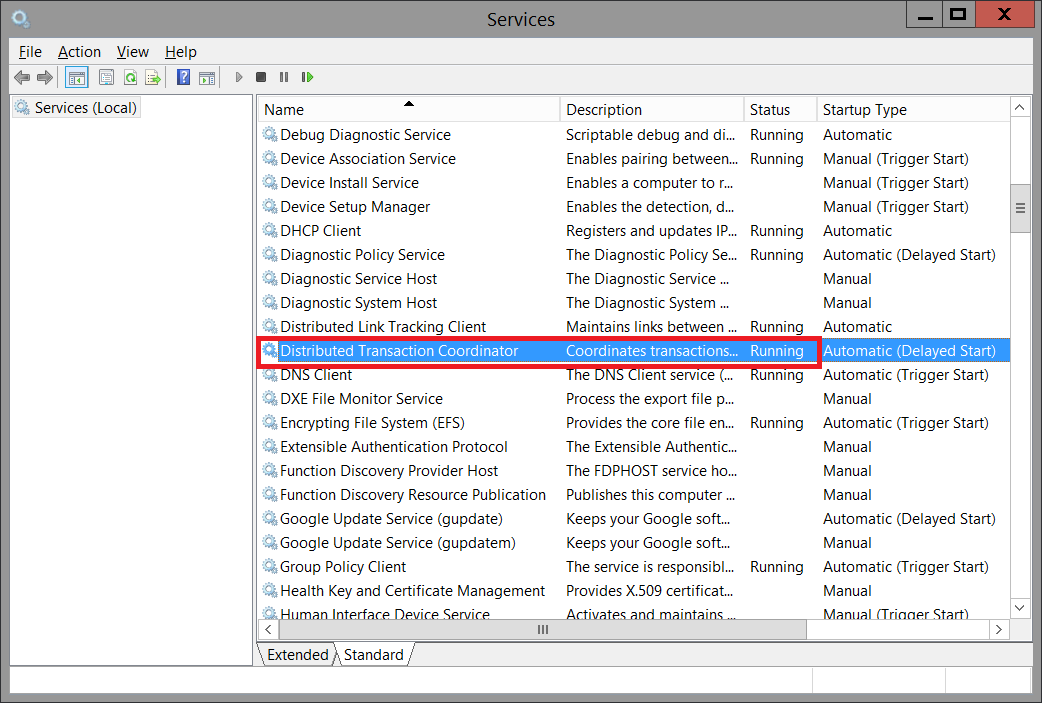Stop the selected service
1042x703 pixels.
[x=260, y=77]
